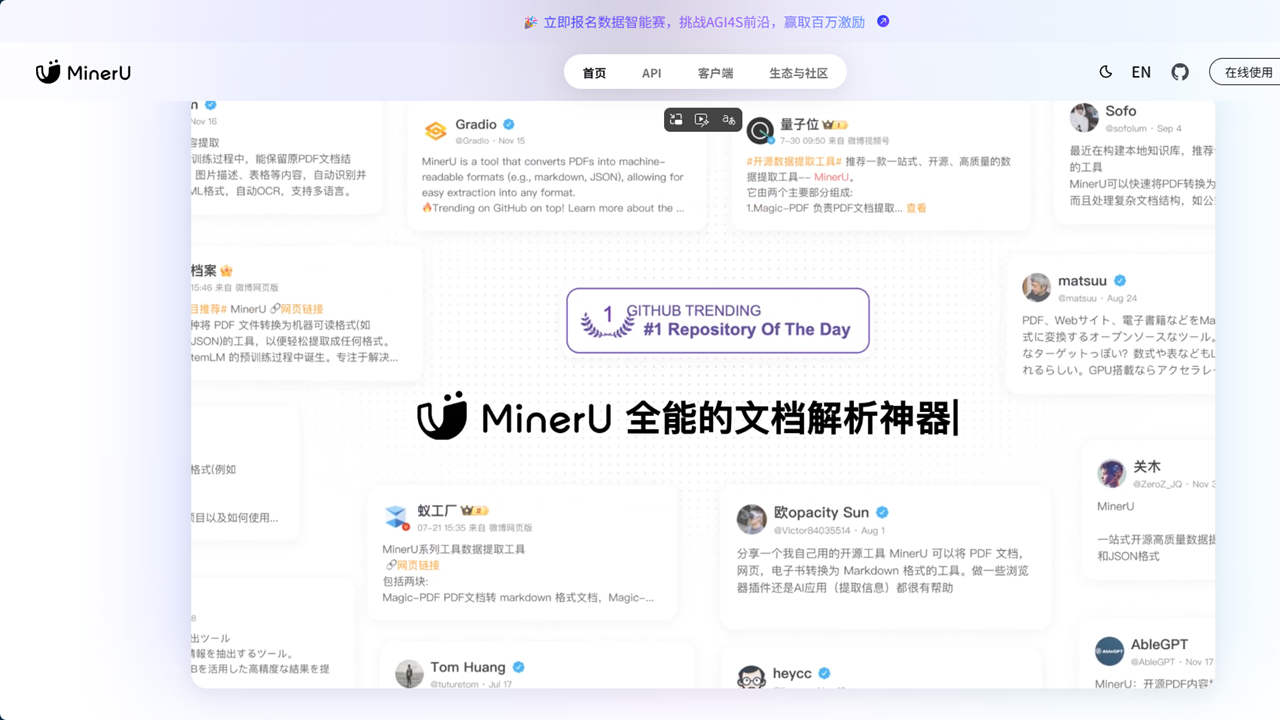This screenshot has width=1280, height=720.
Task: Select the 首页 navigation item
Action: [x=593, y=72]
